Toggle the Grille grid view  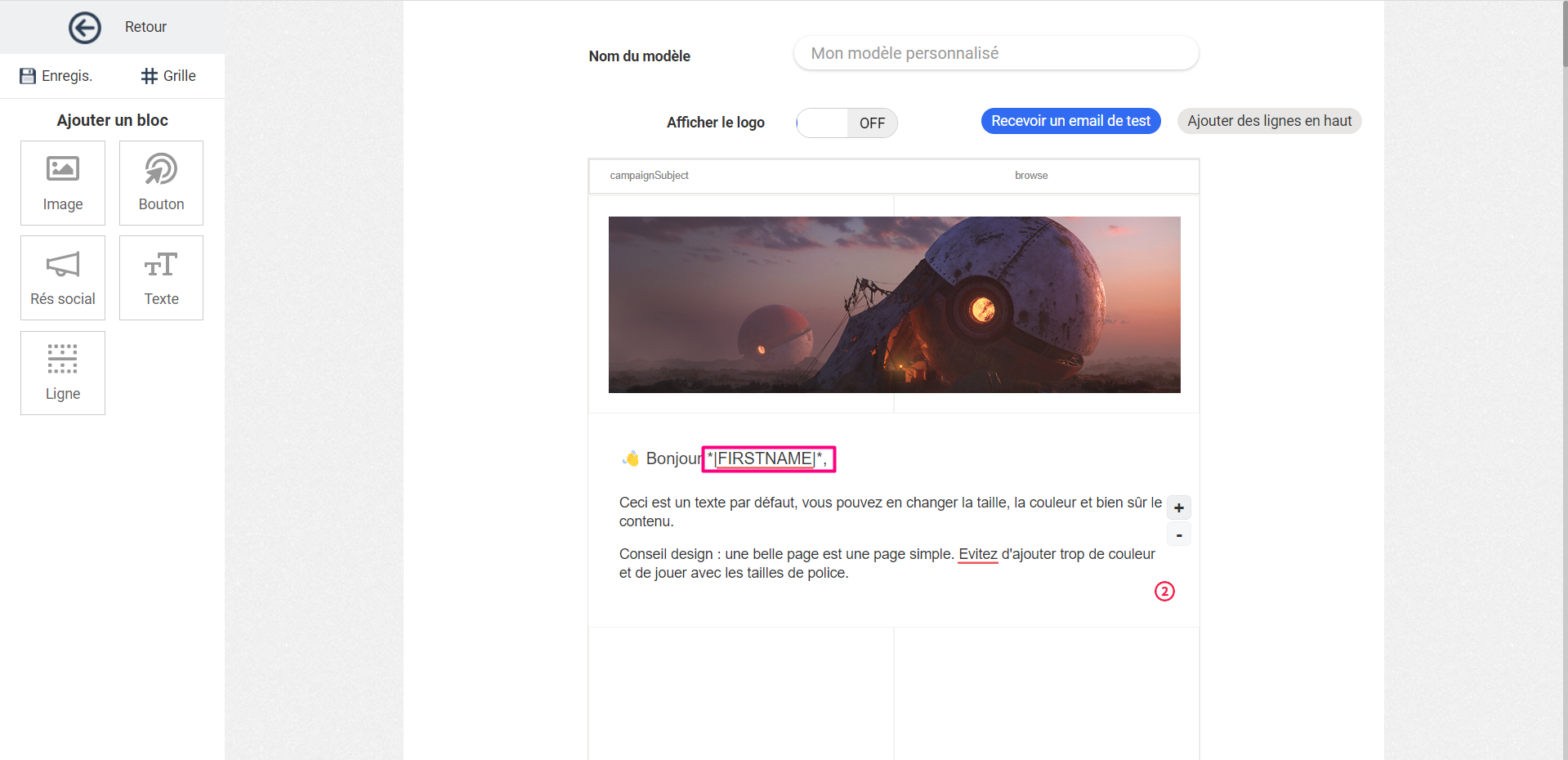click(x=168, y=76)
